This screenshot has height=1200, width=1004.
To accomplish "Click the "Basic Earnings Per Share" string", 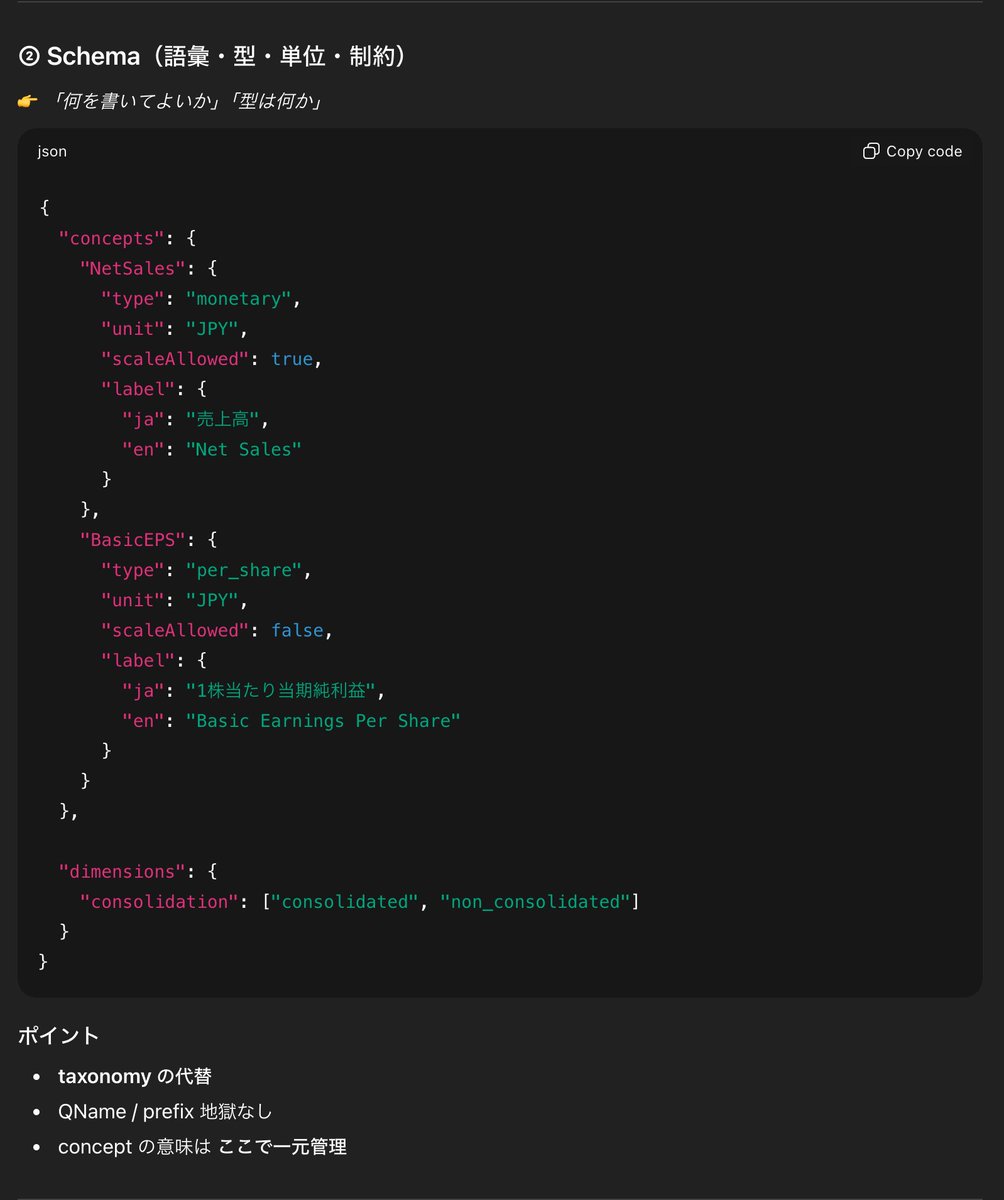I will 323,720.
